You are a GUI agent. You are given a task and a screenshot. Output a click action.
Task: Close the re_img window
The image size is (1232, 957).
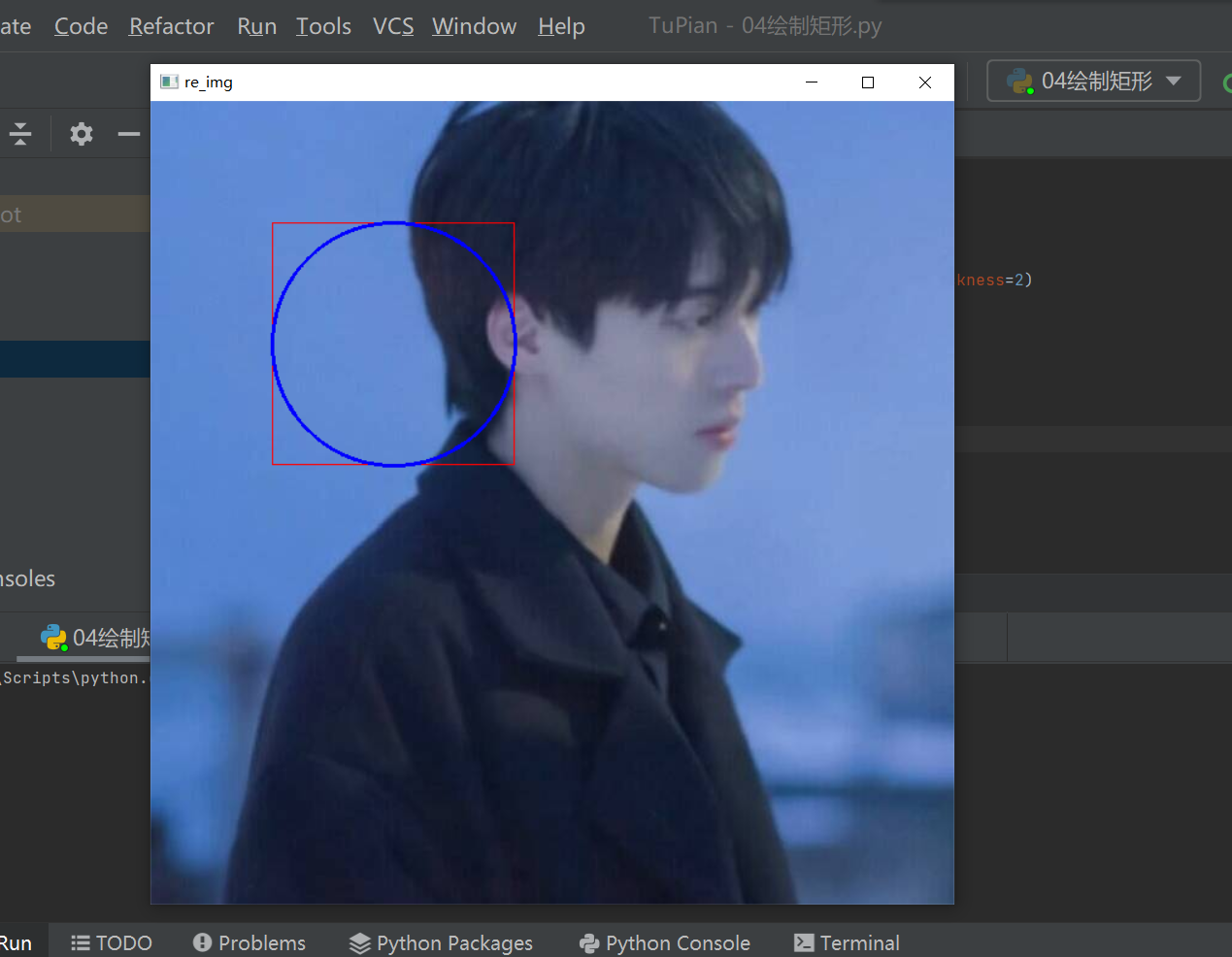[x=925, y=82]
